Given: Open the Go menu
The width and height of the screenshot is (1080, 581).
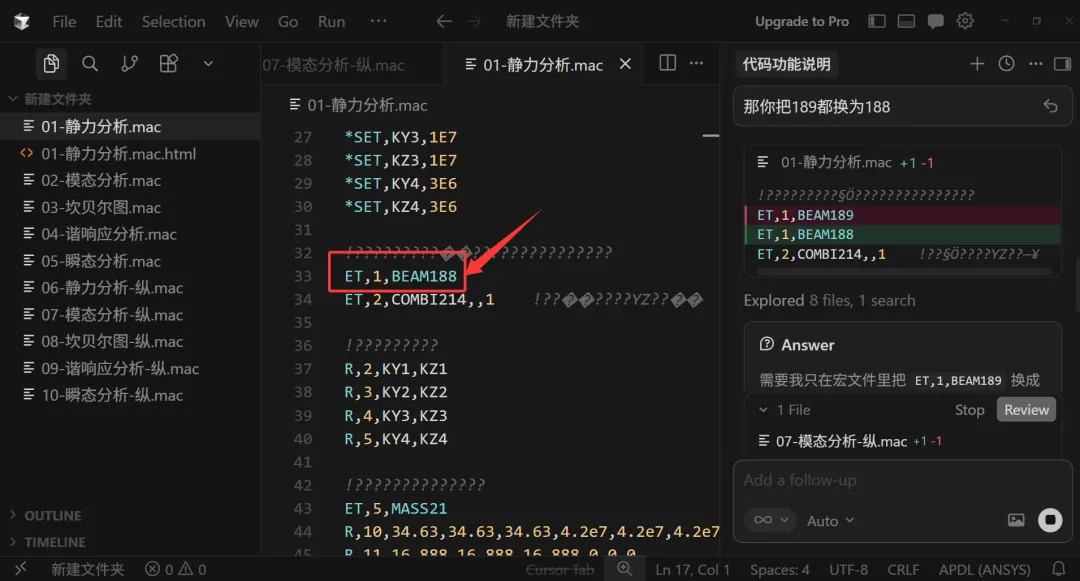Looking at the screenshot, I should tap(288, 21).
